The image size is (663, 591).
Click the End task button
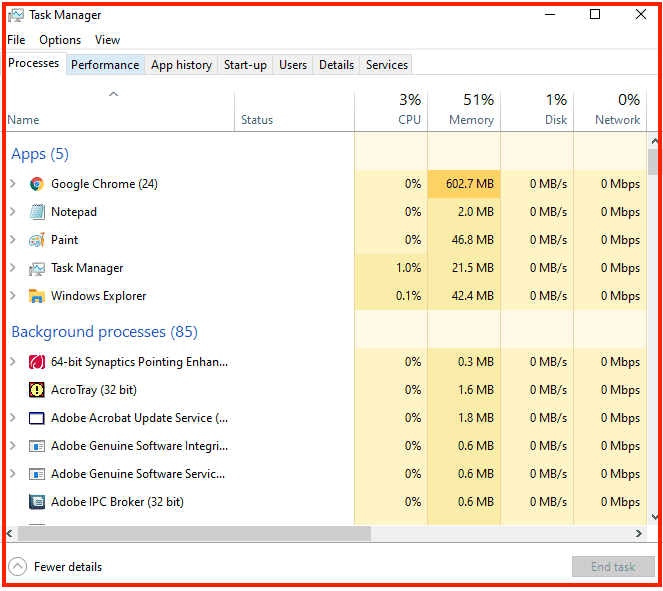[x=614, y=566]
